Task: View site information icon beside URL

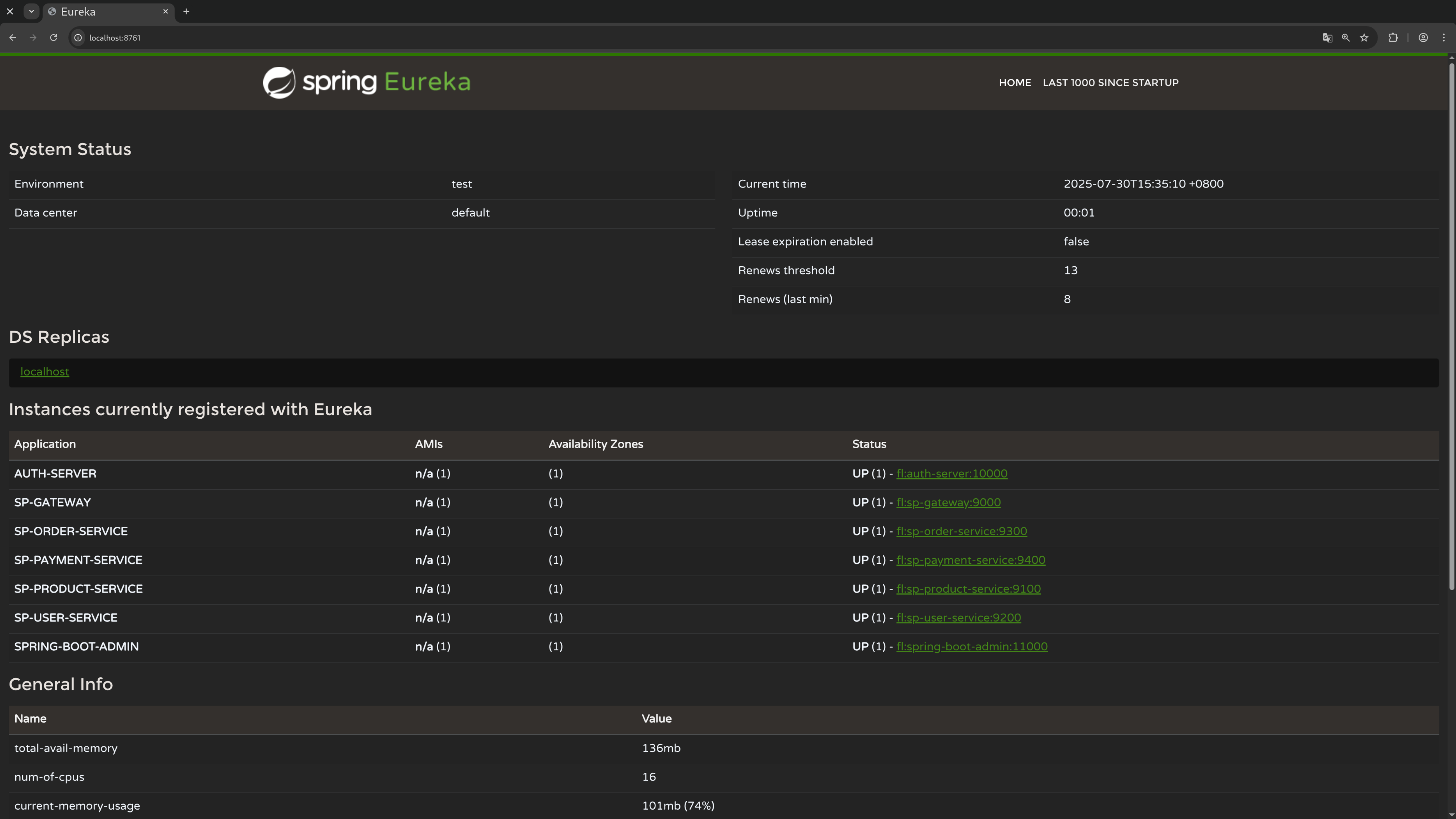Action: pyautogui.click(x=78, y=38)
